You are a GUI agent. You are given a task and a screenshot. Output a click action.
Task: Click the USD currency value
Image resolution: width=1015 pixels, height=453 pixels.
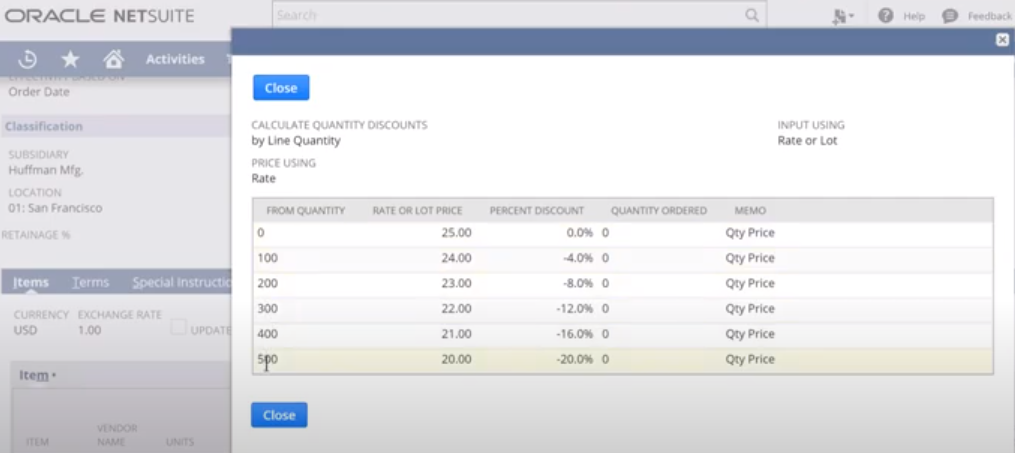point(25,330)
